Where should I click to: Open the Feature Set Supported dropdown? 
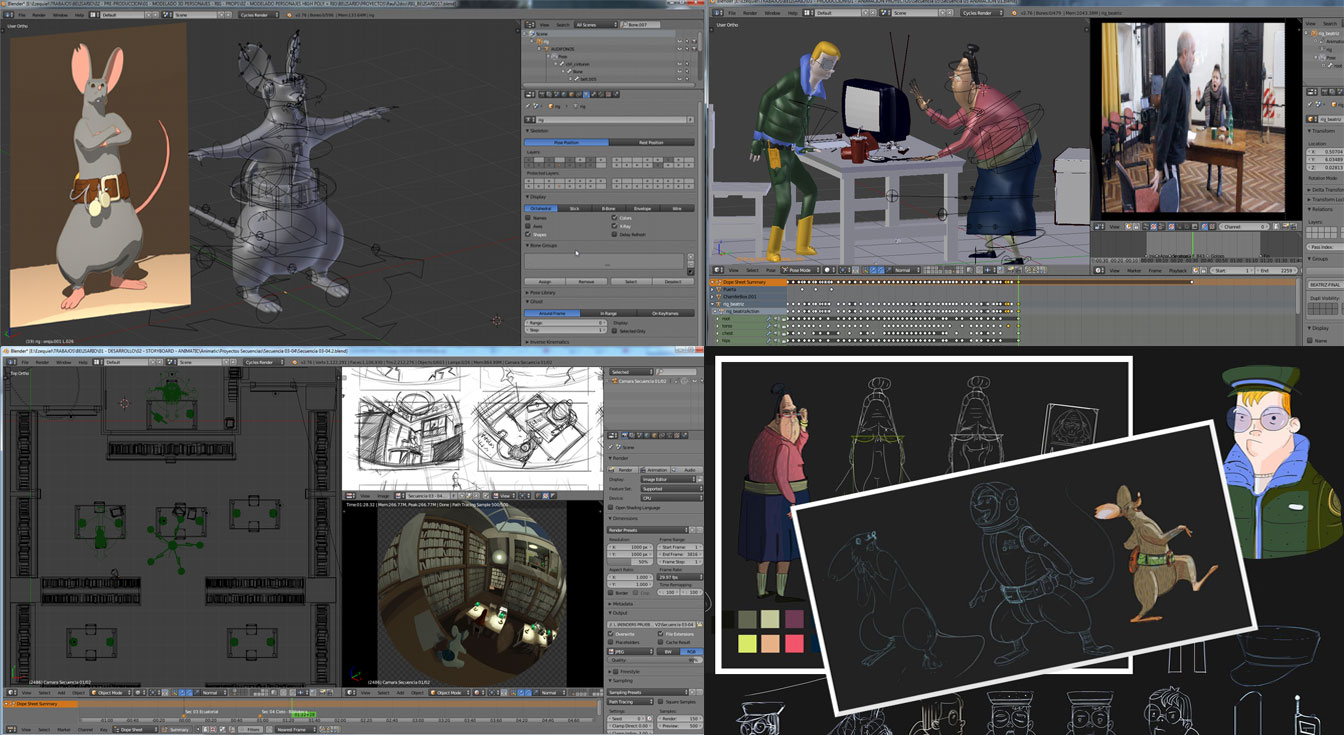click(672, 489)
